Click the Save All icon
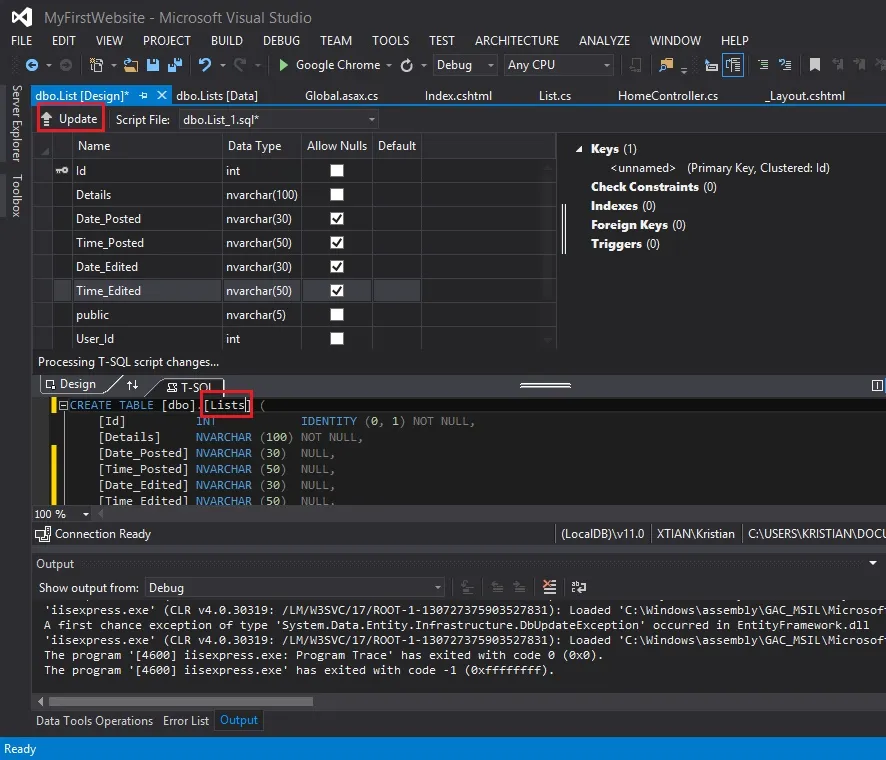The width and height of the screenshot is (886, 760). coord(175,65)
